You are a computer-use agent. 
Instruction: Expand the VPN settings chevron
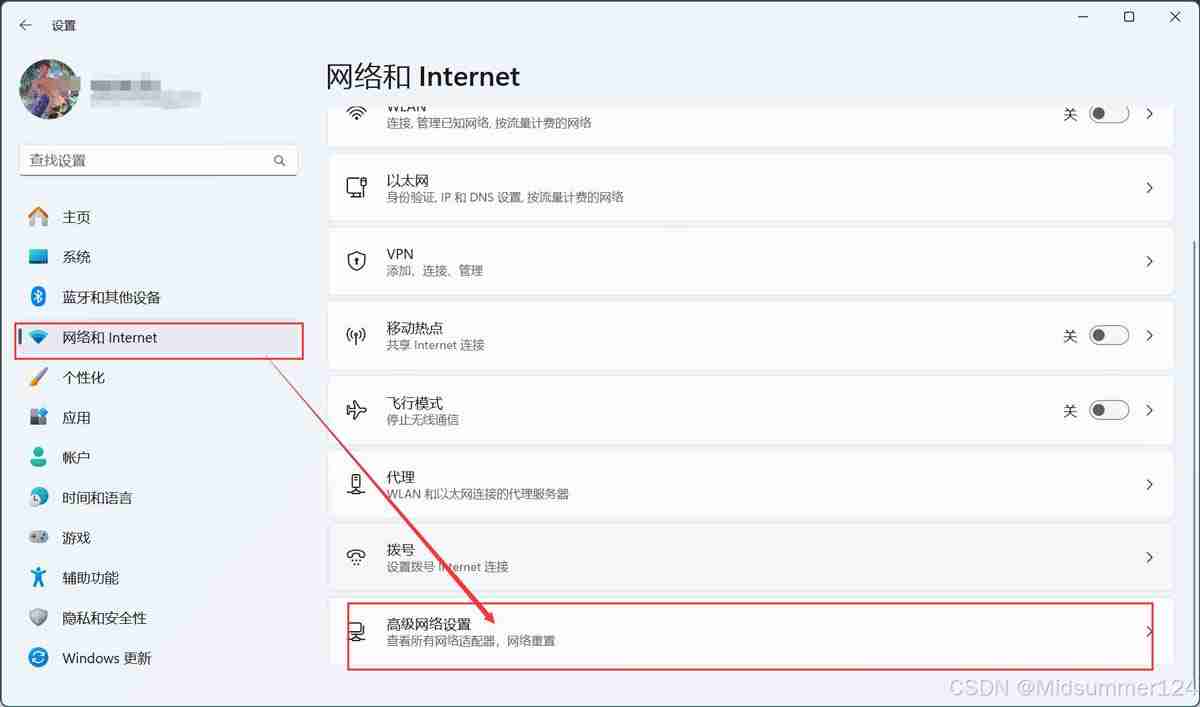point(1149,261)
